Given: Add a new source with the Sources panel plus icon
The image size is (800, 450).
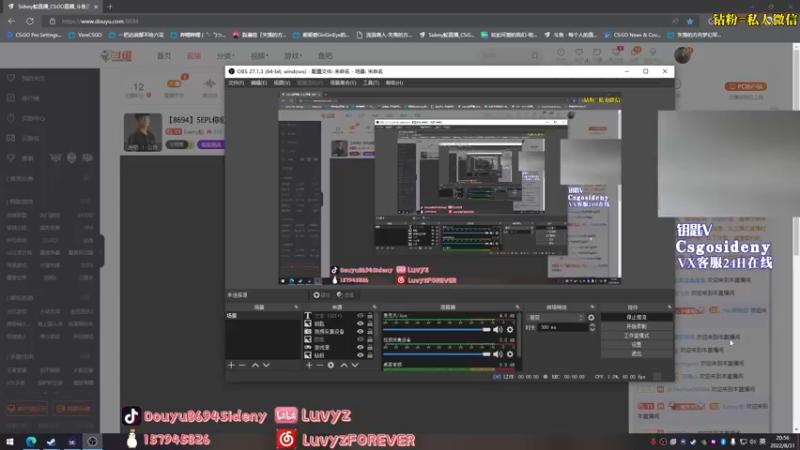Looking at the screenshot, I should tap(309, 365).
